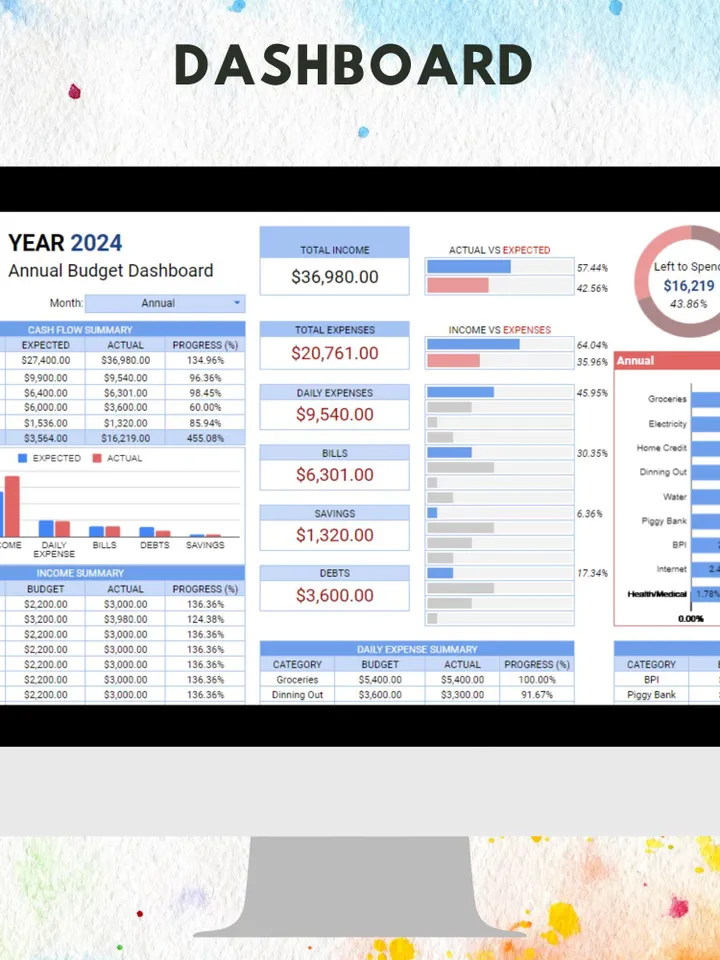
Task: Click the Home Credit chart label
Action: 661,448
